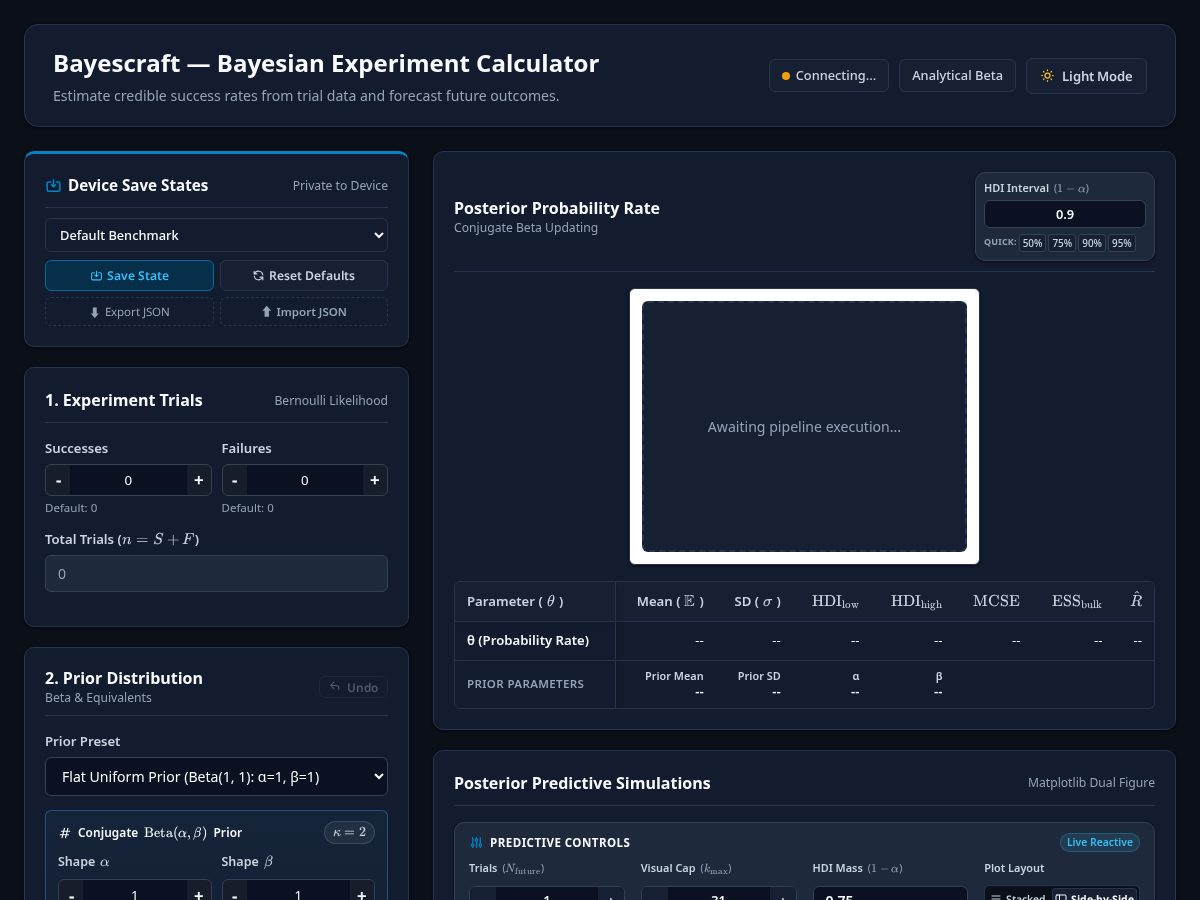Click the Connecting status indicator
1200x900 pixels.
point(828,76)
